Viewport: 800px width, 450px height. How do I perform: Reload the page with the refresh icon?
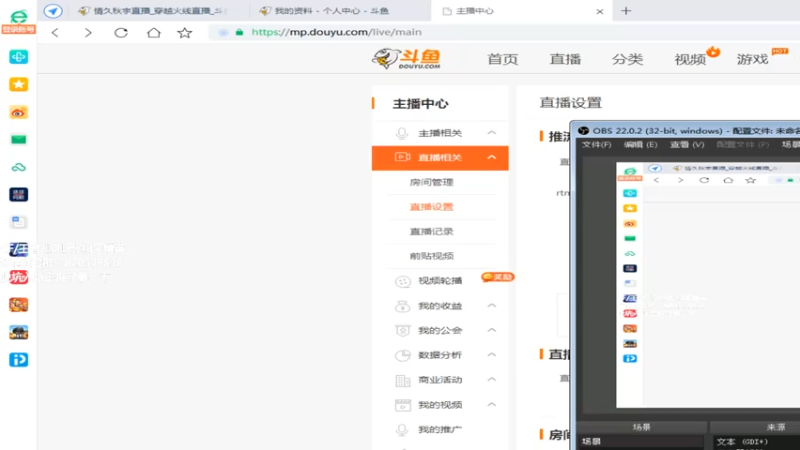121,33
